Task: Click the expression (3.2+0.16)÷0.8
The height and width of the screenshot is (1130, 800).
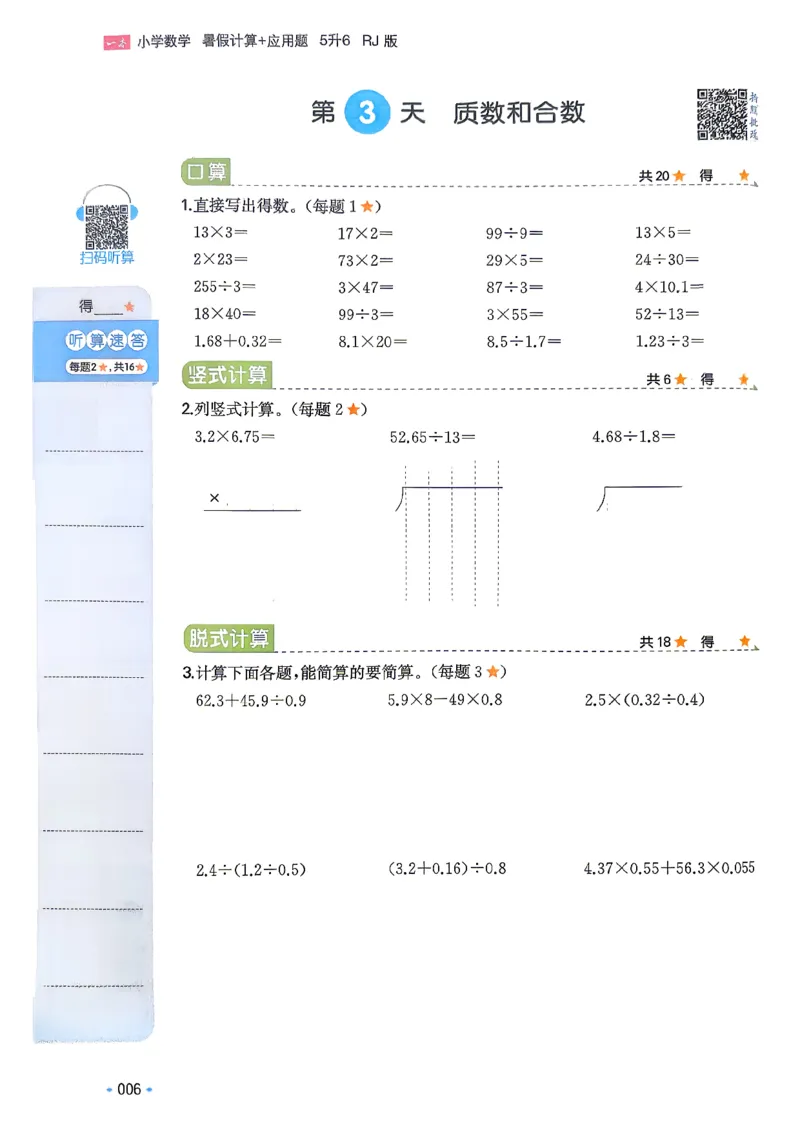Action: 447,868
